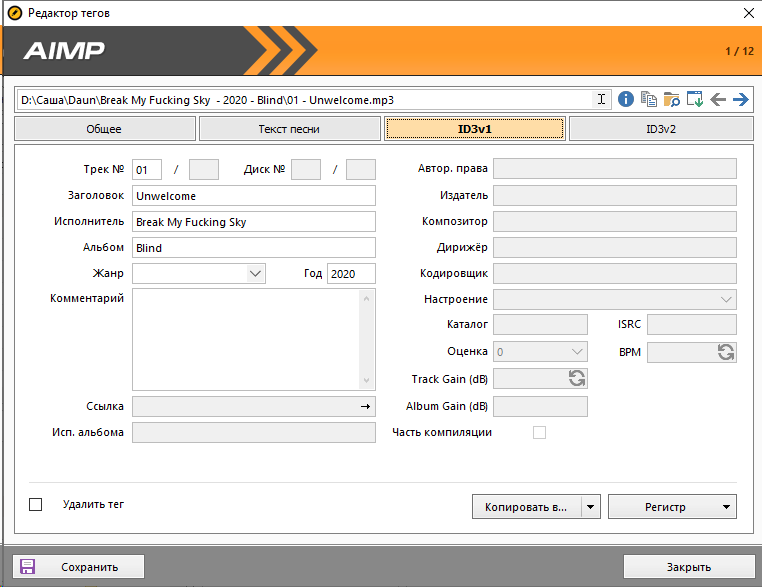
Task: Click the ISRC field
Action: (x=692, y=325)
